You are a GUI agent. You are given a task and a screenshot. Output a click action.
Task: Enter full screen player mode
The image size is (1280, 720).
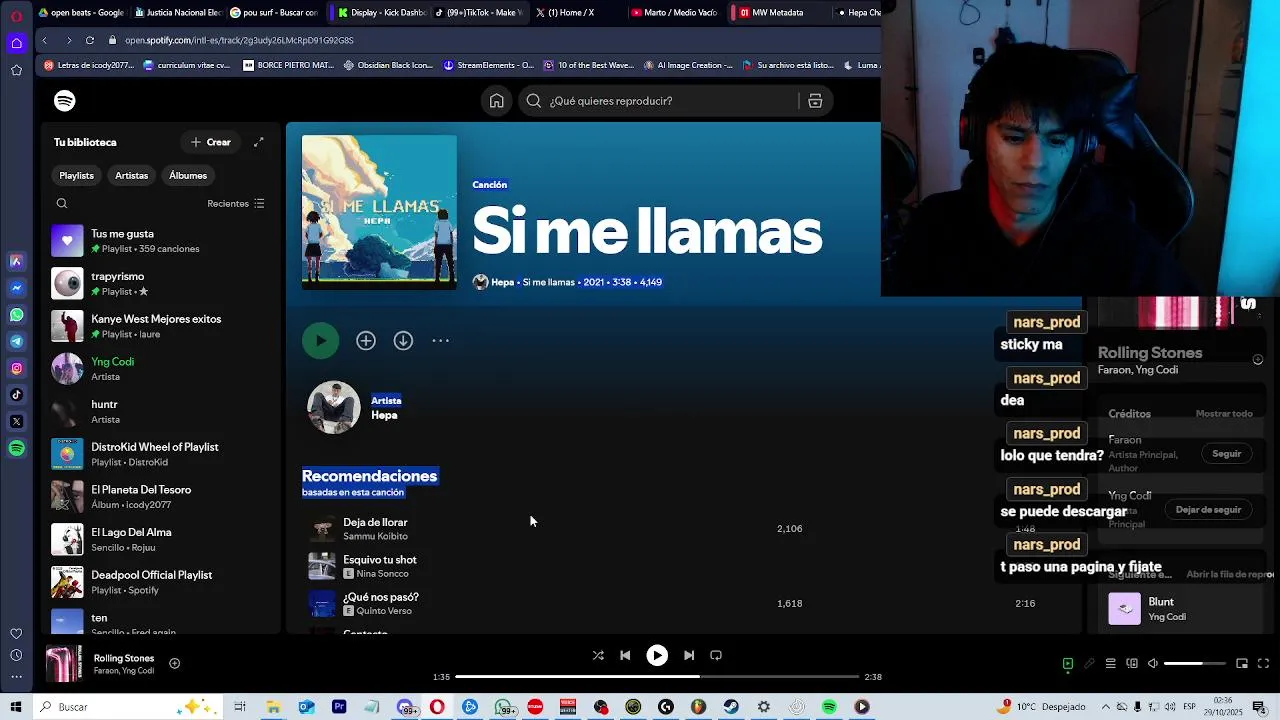1263,664
